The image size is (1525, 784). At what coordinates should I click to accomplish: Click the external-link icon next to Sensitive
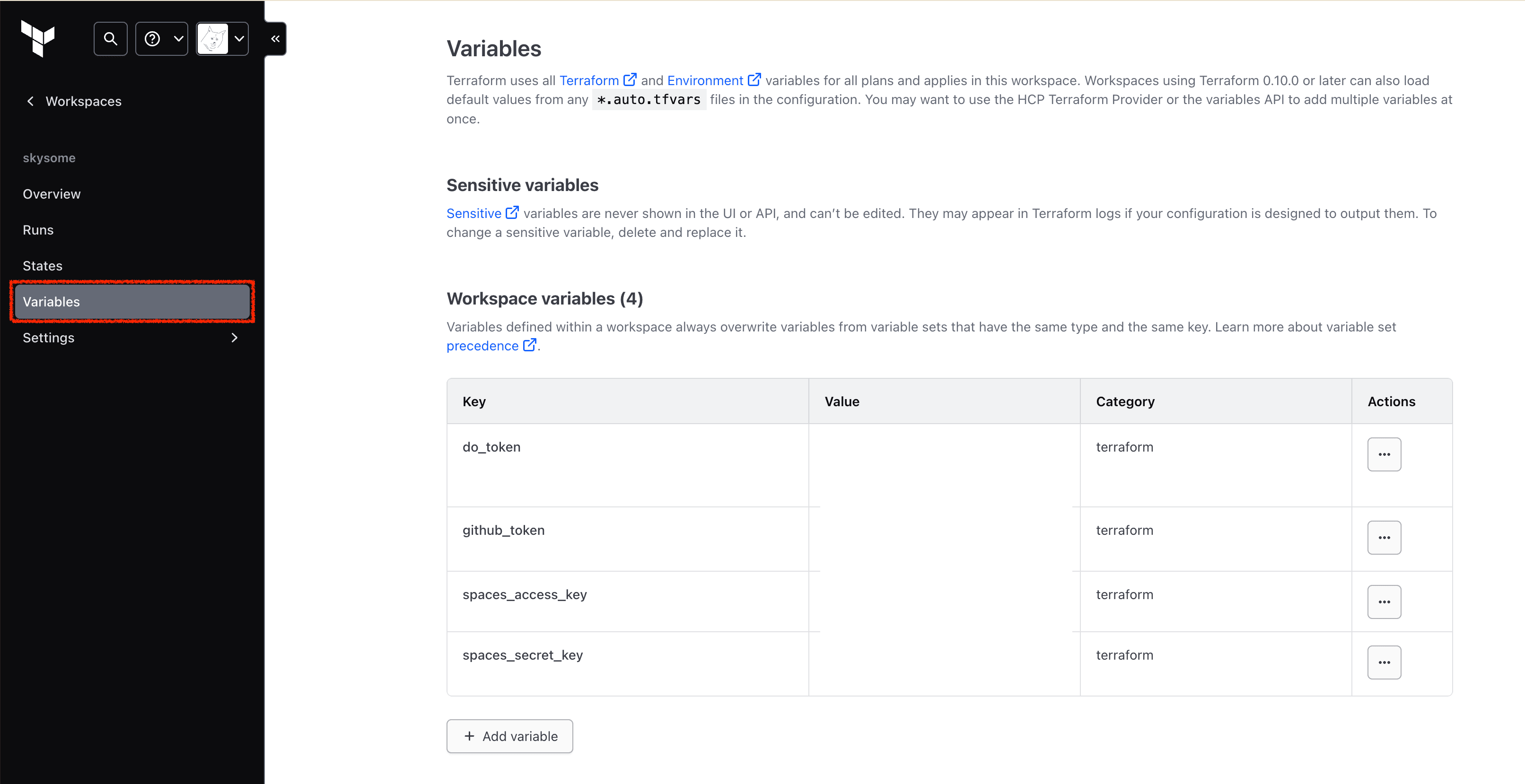point(513,212)
